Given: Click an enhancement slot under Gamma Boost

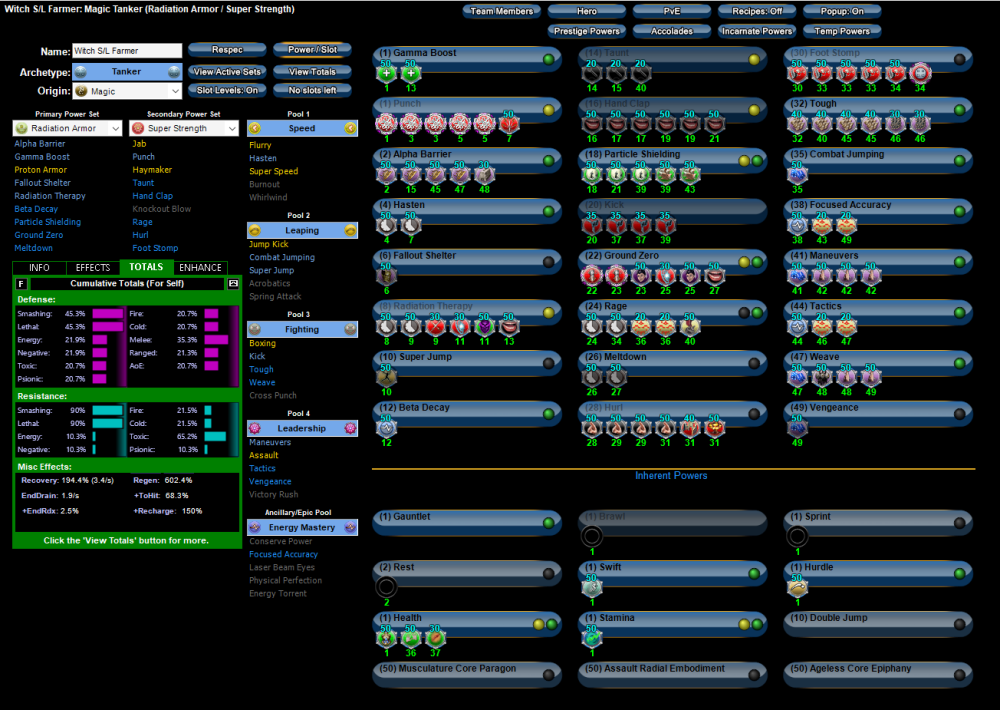Looking at the screenshot, I should coord(384,71).
